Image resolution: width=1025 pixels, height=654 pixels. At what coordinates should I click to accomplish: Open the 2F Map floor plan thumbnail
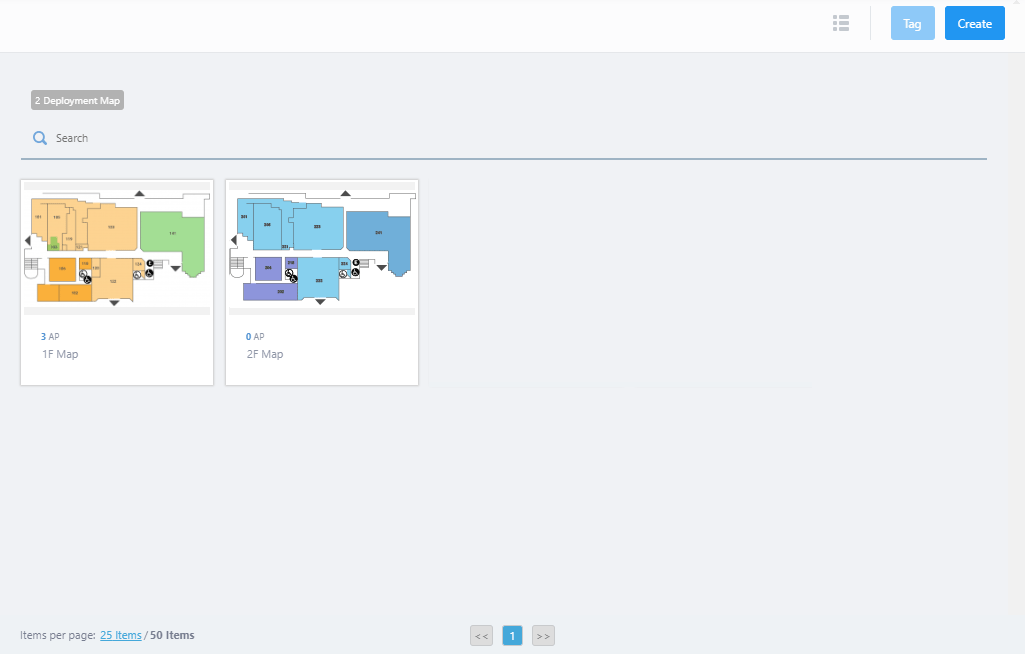(322, 249)
